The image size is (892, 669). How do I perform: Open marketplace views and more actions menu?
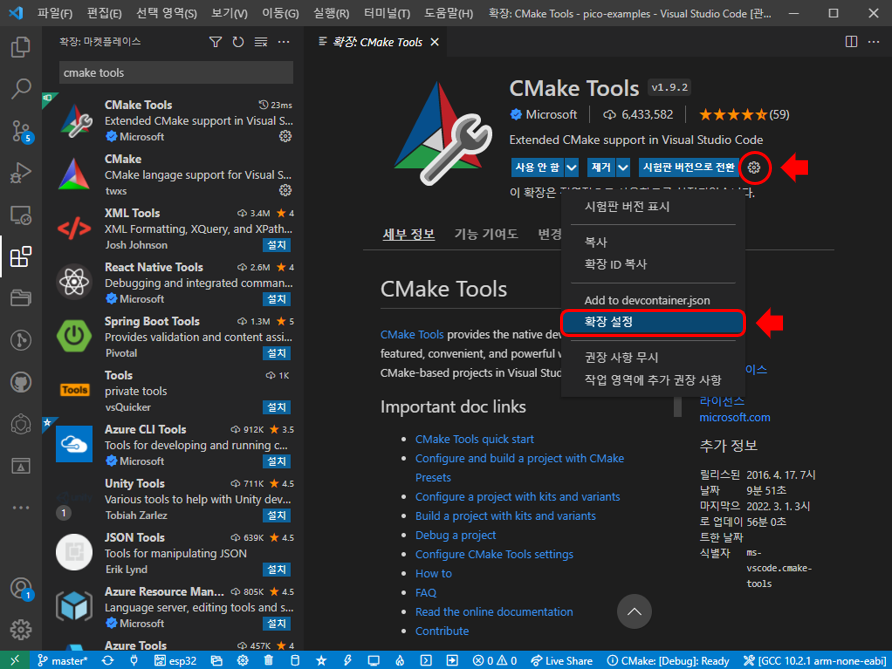point(284,42)
